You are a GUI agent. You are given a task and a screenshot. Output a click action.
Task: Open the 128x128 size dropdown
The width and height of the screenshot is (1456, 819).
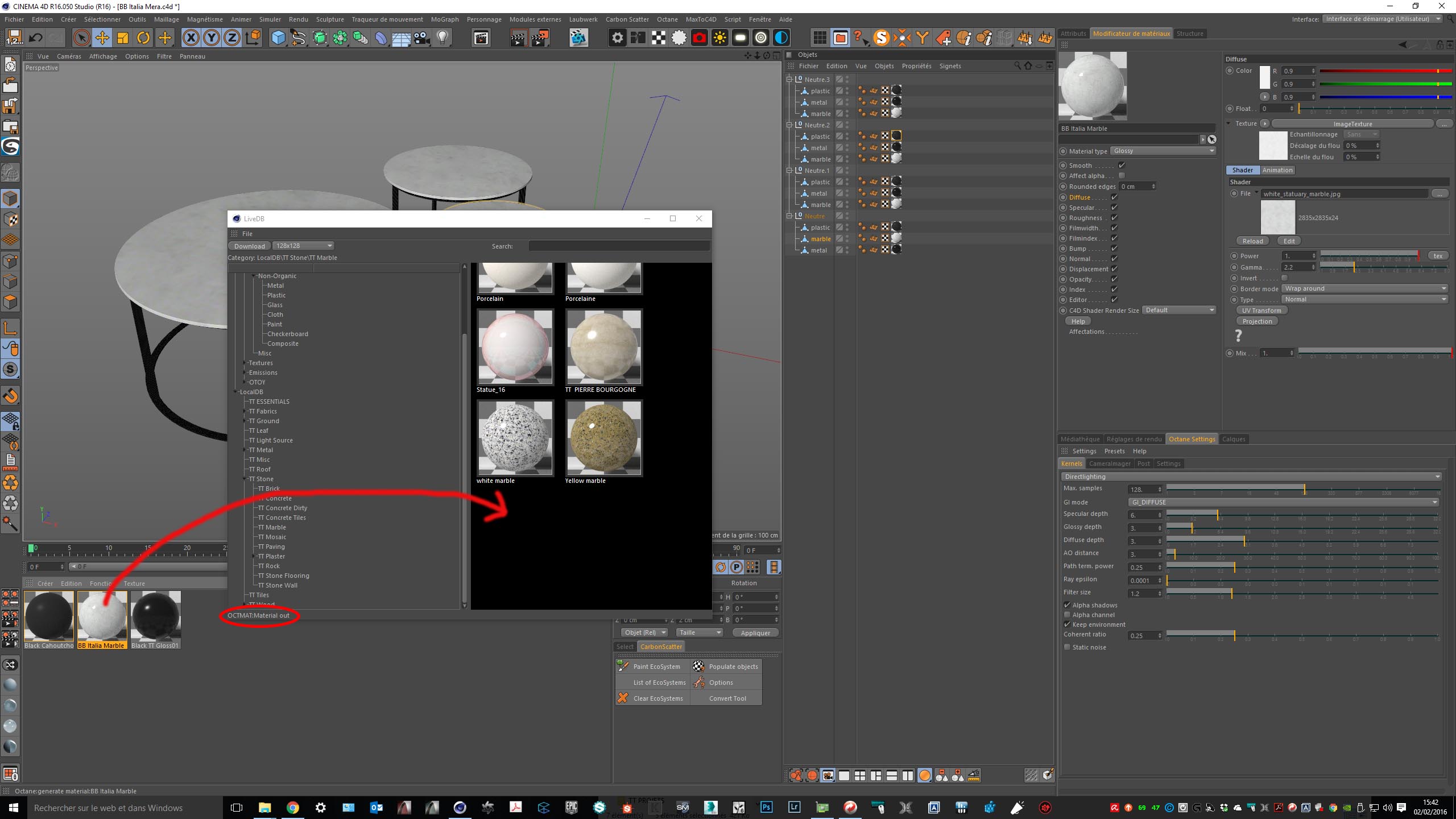[304, 246]
